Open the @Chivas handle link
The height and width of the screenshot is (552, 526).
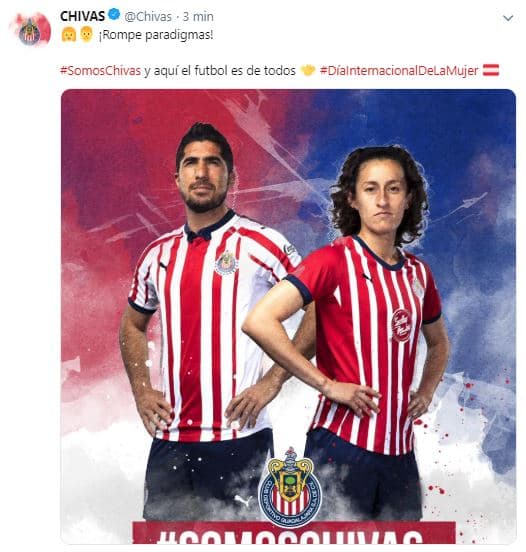click(148, 17)
